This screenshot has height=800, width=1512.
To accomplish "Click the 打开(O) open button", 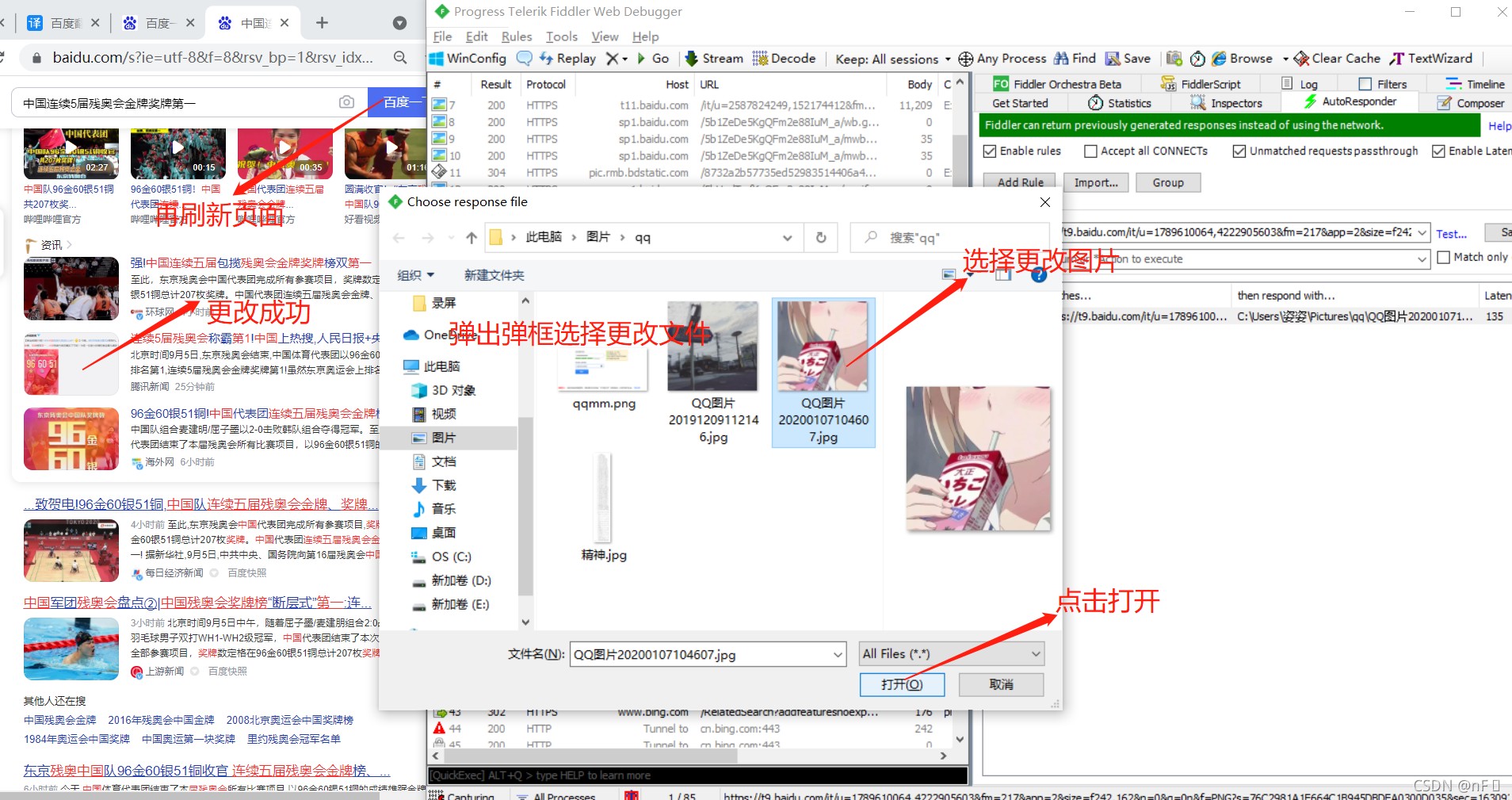I will click(903, 684).
